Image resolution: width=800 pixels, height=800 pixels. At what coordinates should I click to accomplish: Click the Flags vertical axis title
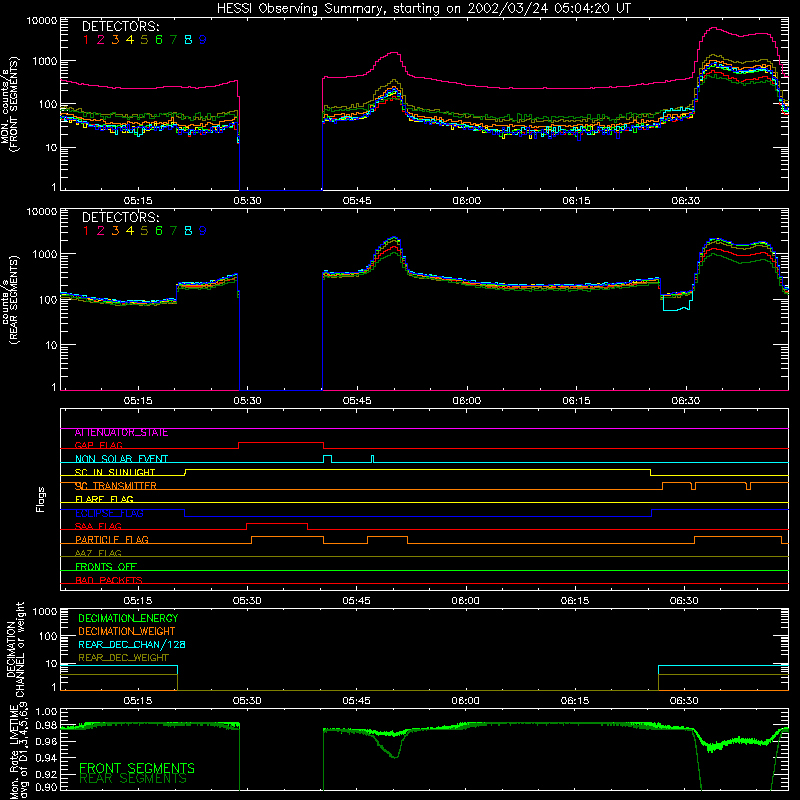click(40, 499)
